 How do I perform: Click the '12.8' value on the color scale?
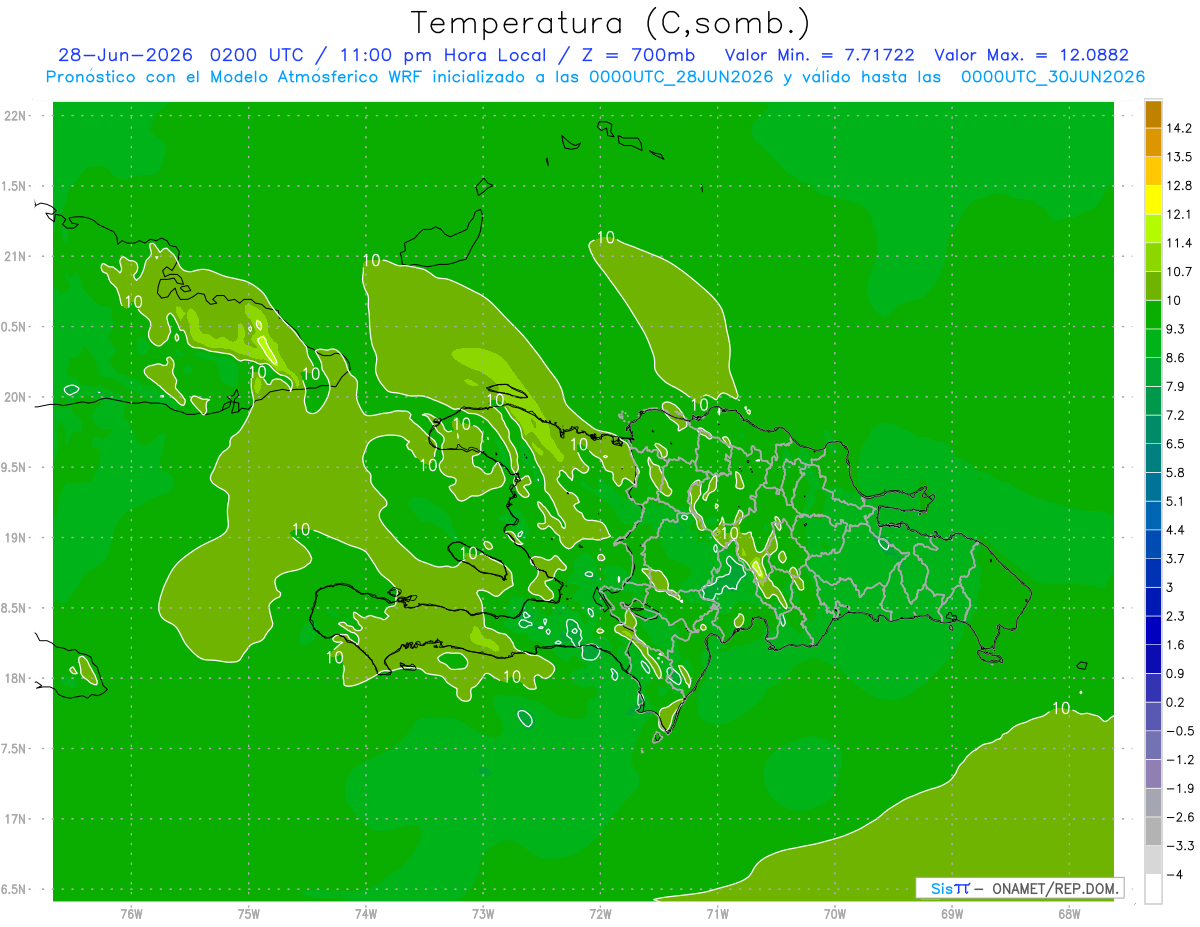pos(1180,186)
